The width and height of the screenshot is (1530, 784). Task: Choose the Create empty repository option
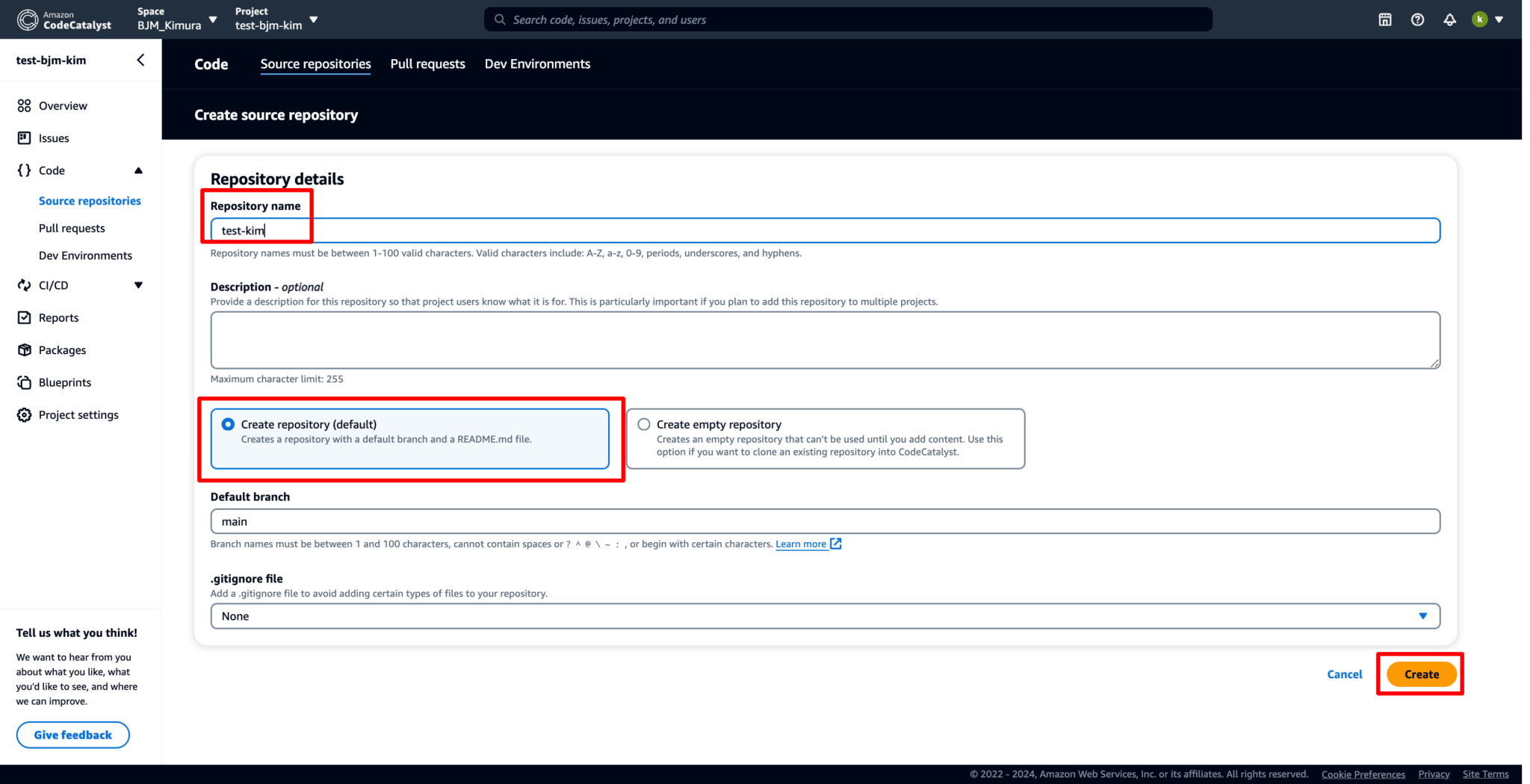coord(643,423)
